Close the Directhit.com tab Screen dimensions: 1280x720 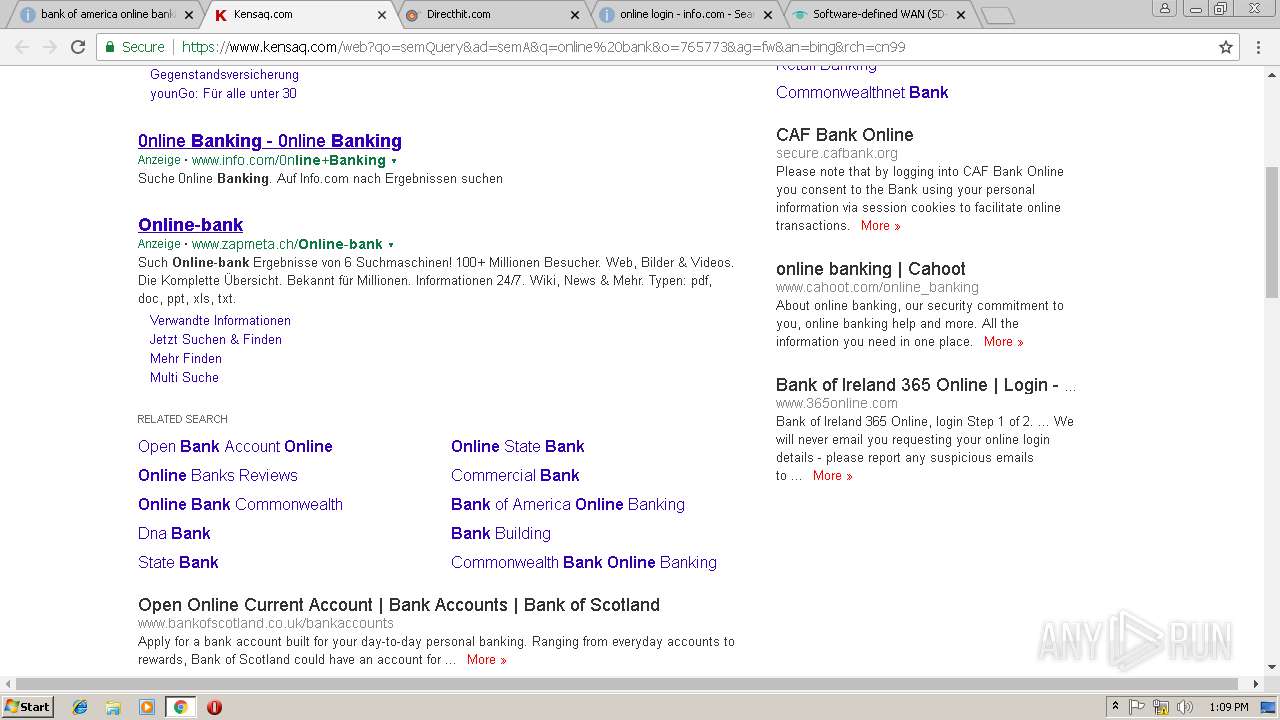[x=574, y=15]
